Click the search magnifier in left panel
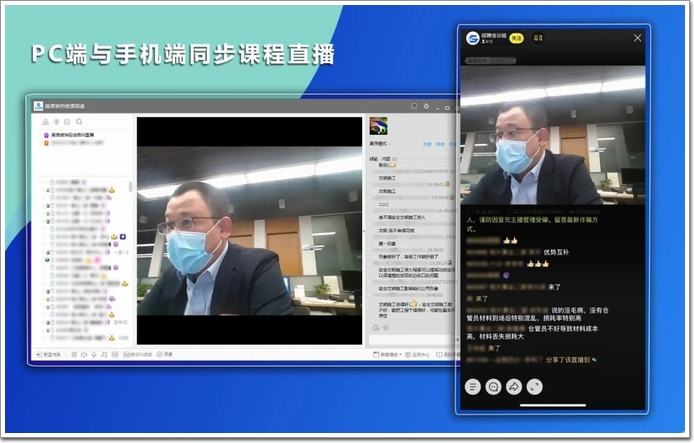 point(79,122)
